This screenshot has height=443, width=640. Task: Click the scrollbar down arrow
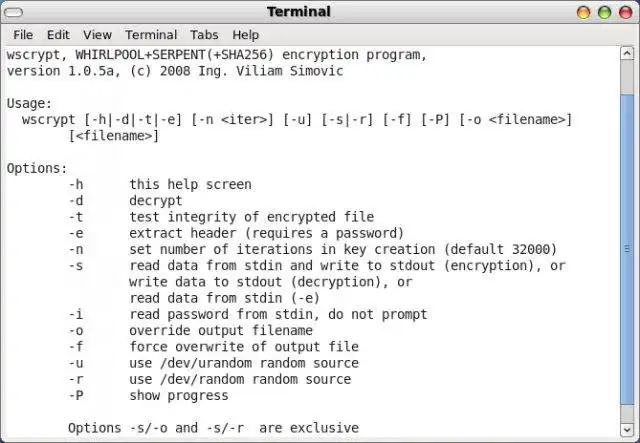(631, 435)
